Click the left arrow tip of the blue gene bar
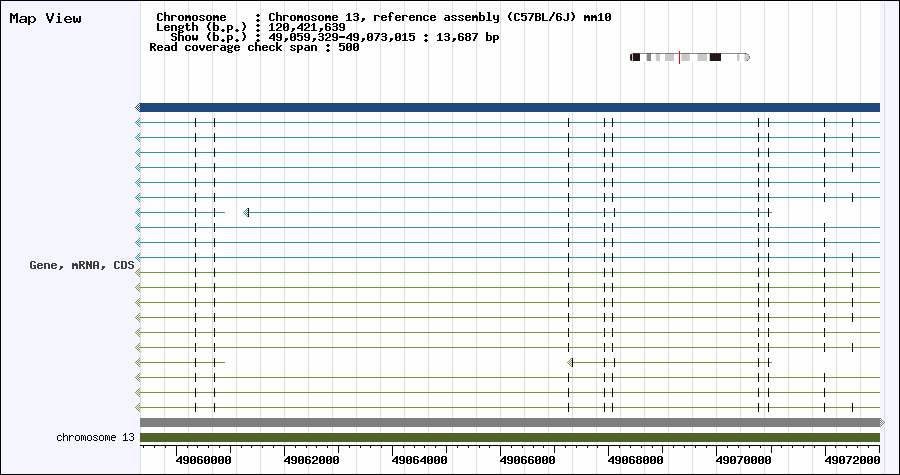 [x=138, y=107]
